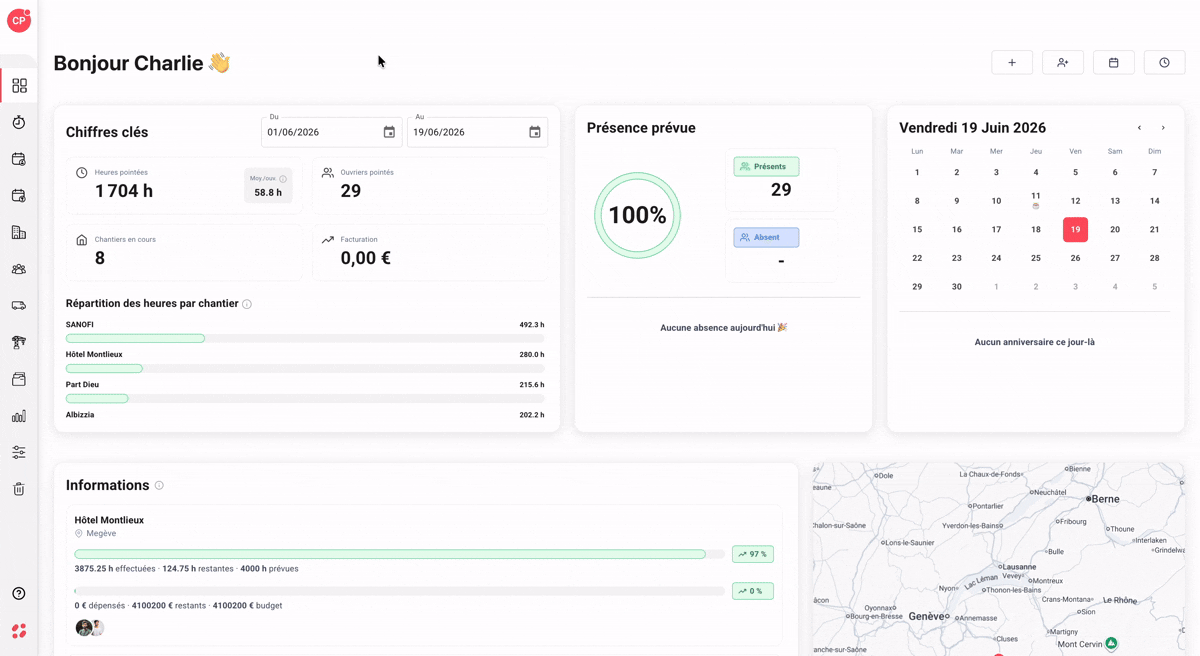Open the crane equipment sidebar icon

click(x=19, y=342)
